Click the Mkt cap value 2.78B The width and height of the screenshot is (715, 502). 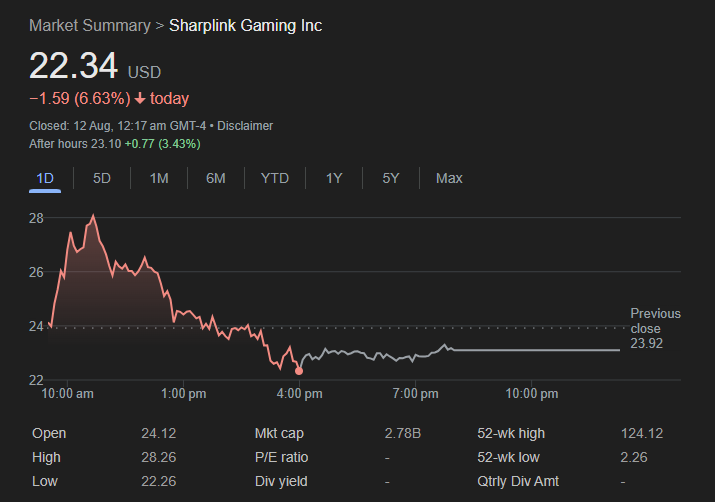coord(403,434)
